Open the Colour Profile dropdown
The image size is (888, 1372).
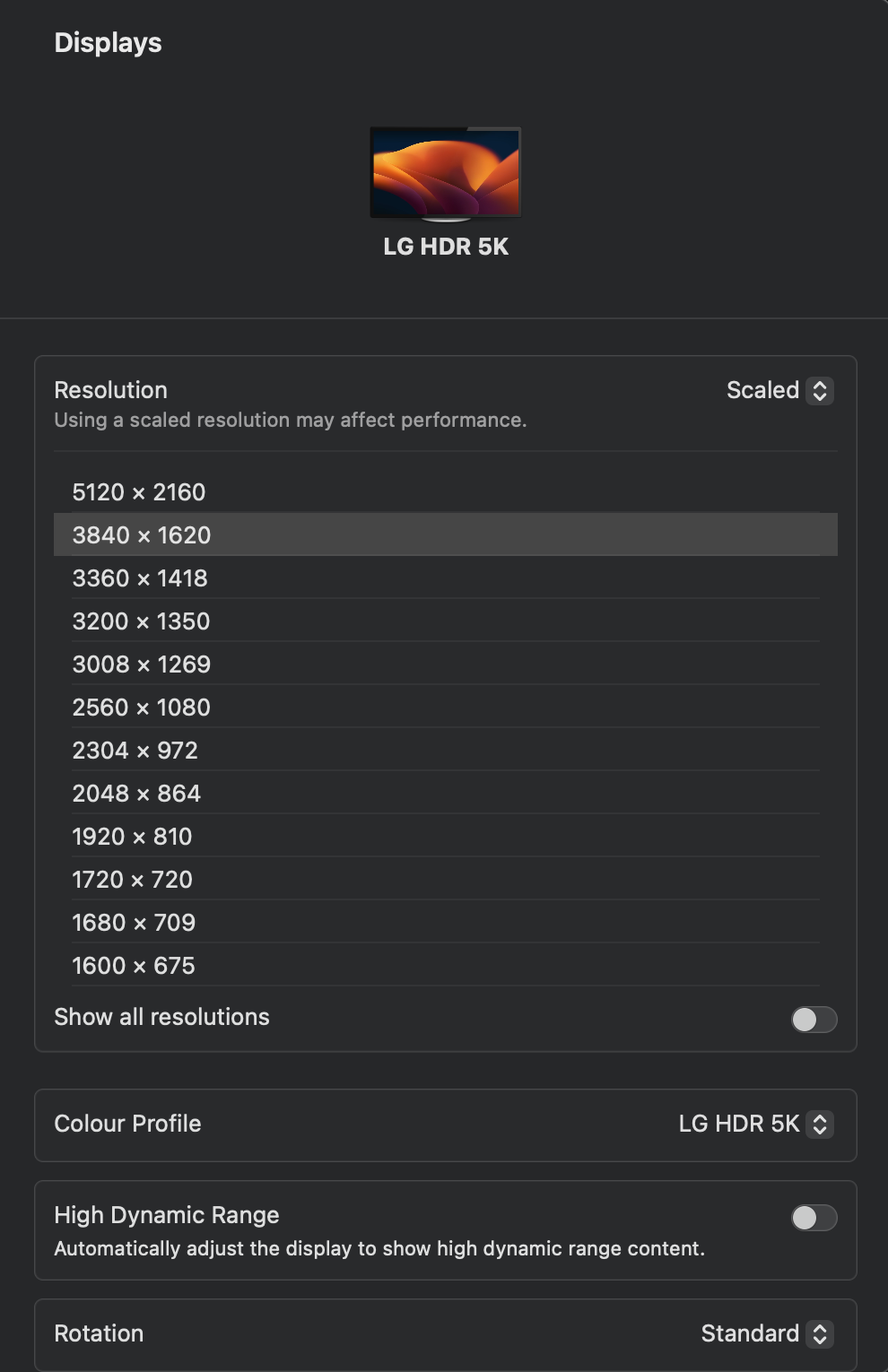coord(754,1125)
